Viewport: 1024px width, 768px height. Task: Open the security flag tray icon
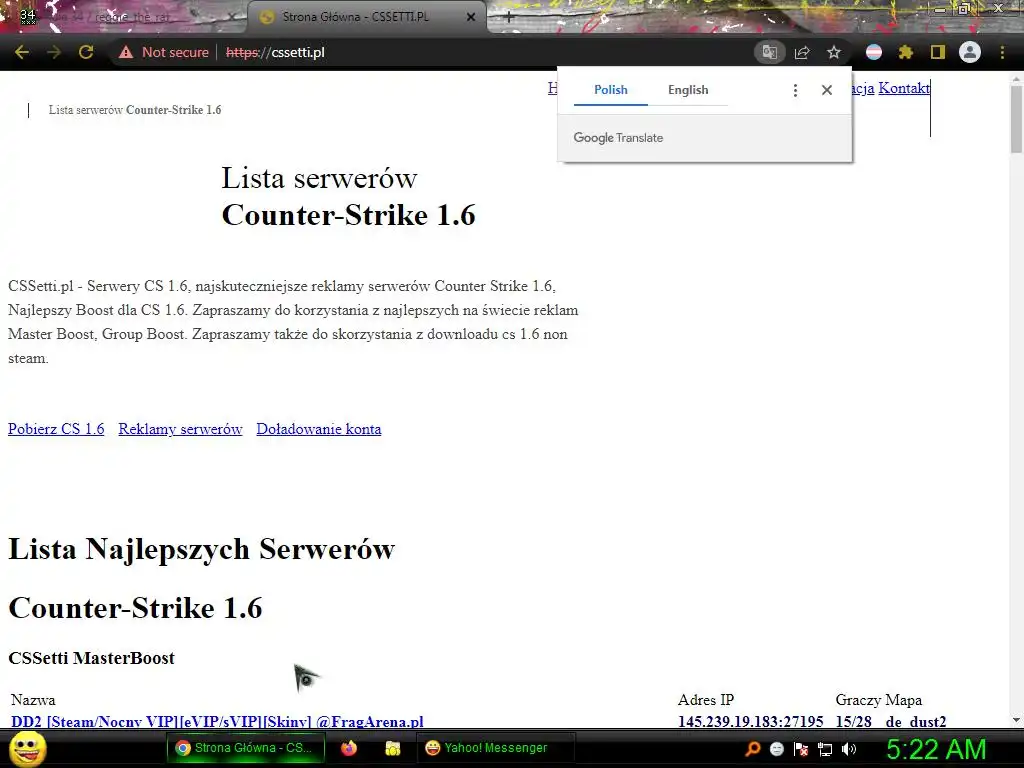pyautogui.click(x=801, y=749)
